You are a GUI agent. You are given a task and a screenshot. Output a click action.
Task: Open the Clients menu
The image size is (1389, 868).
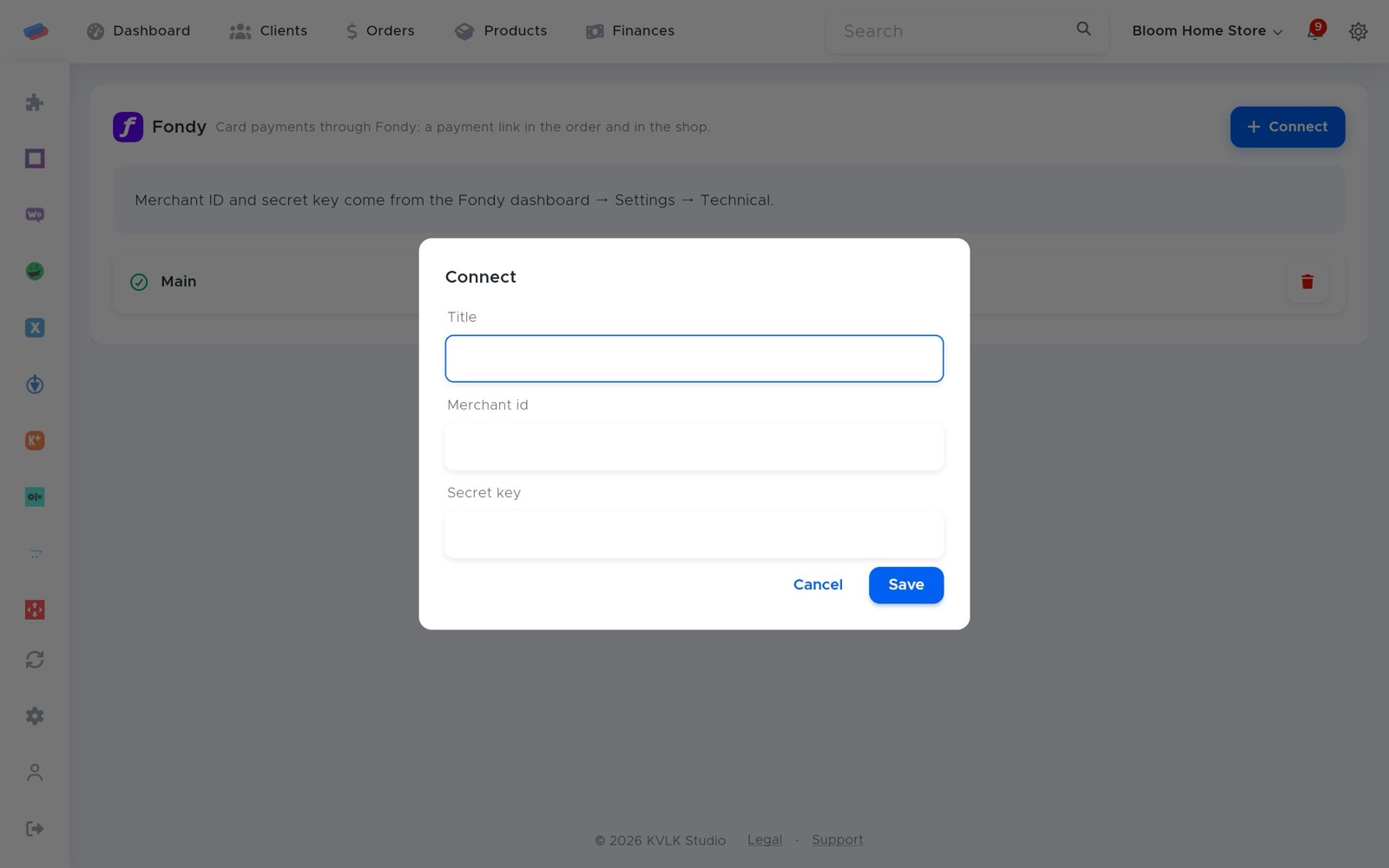pos(268,31)
